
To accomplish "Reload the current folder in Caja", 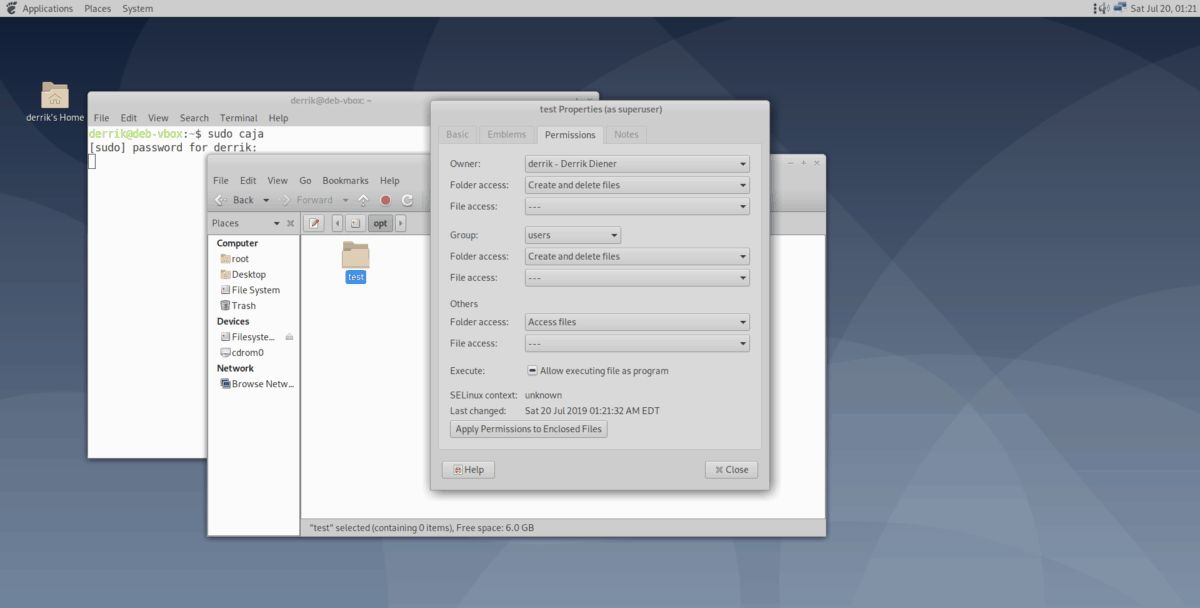I will tap(407, 200).
